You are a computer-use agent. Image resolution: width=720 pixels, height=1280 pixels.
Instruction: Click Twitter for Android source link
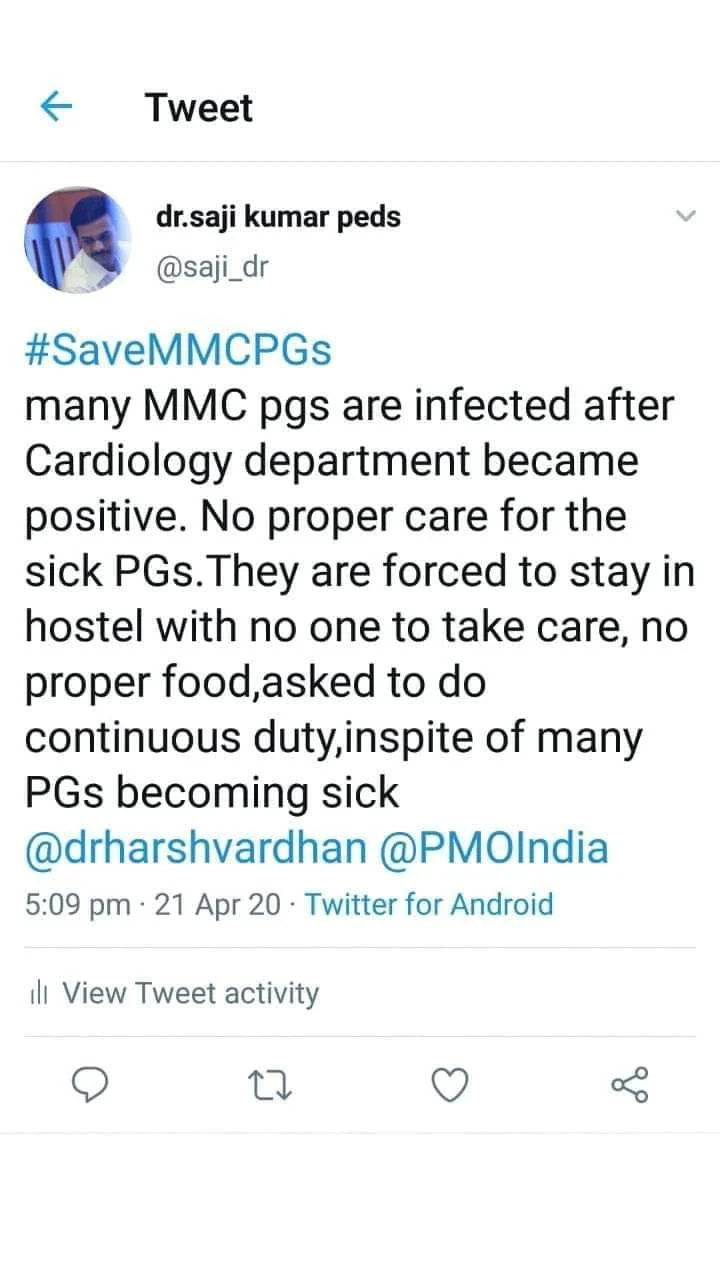429,905
